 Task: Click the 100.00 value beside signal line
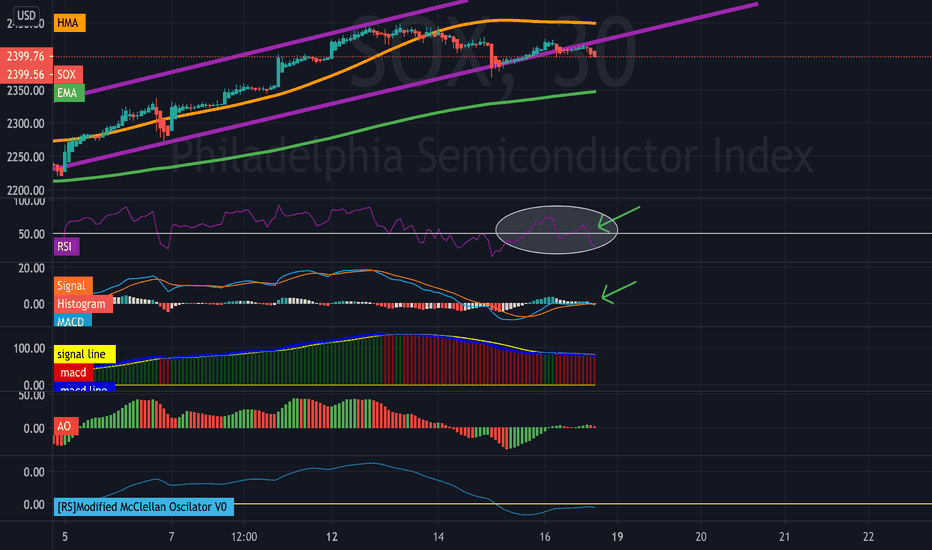click(29, 348)
